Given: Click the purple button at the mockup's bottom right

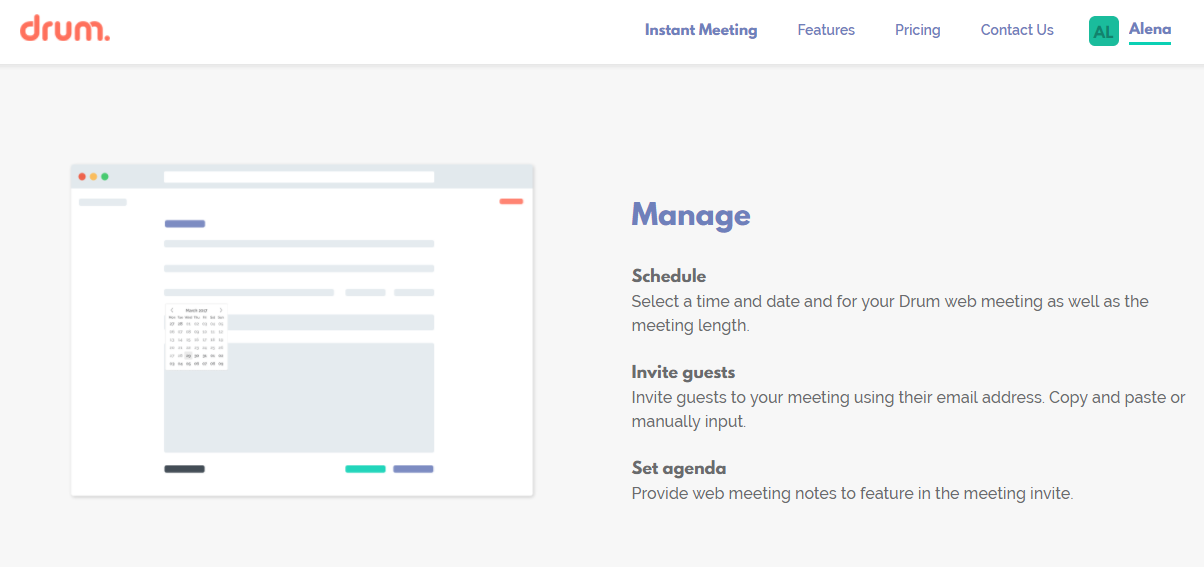Looking at the screenshot, I should 413,469.
